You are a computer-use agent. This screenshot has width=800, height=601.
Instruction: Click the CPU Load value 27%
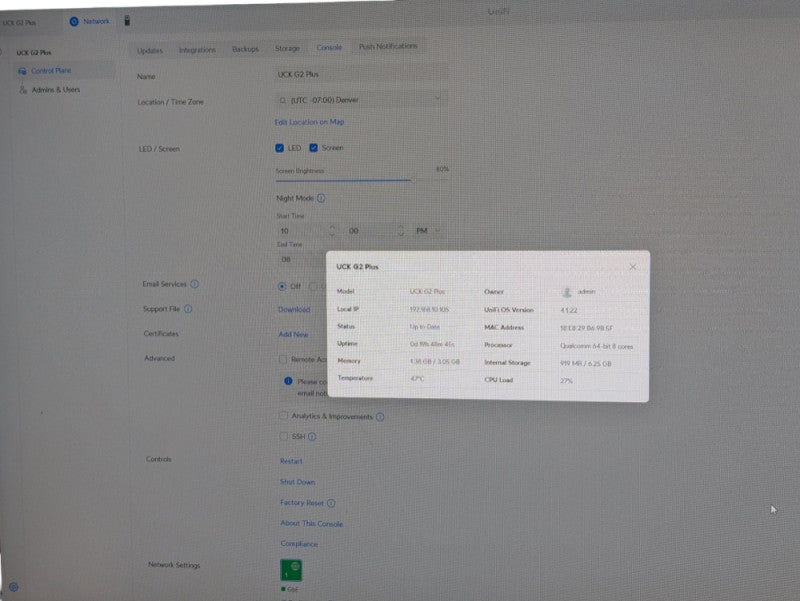(x=566, y=381)
